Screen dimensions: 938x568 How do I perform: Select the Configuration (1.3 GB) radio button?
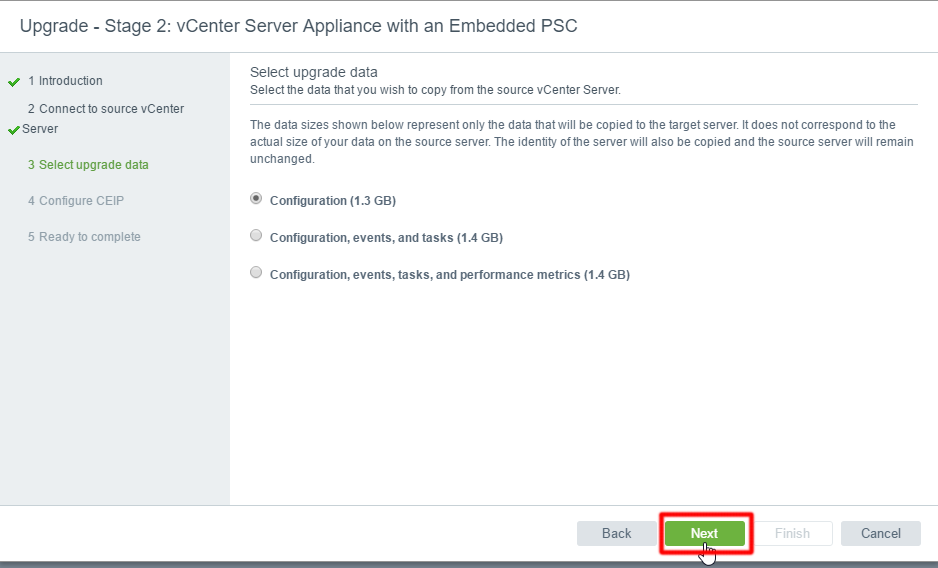(x=256, y=199)
